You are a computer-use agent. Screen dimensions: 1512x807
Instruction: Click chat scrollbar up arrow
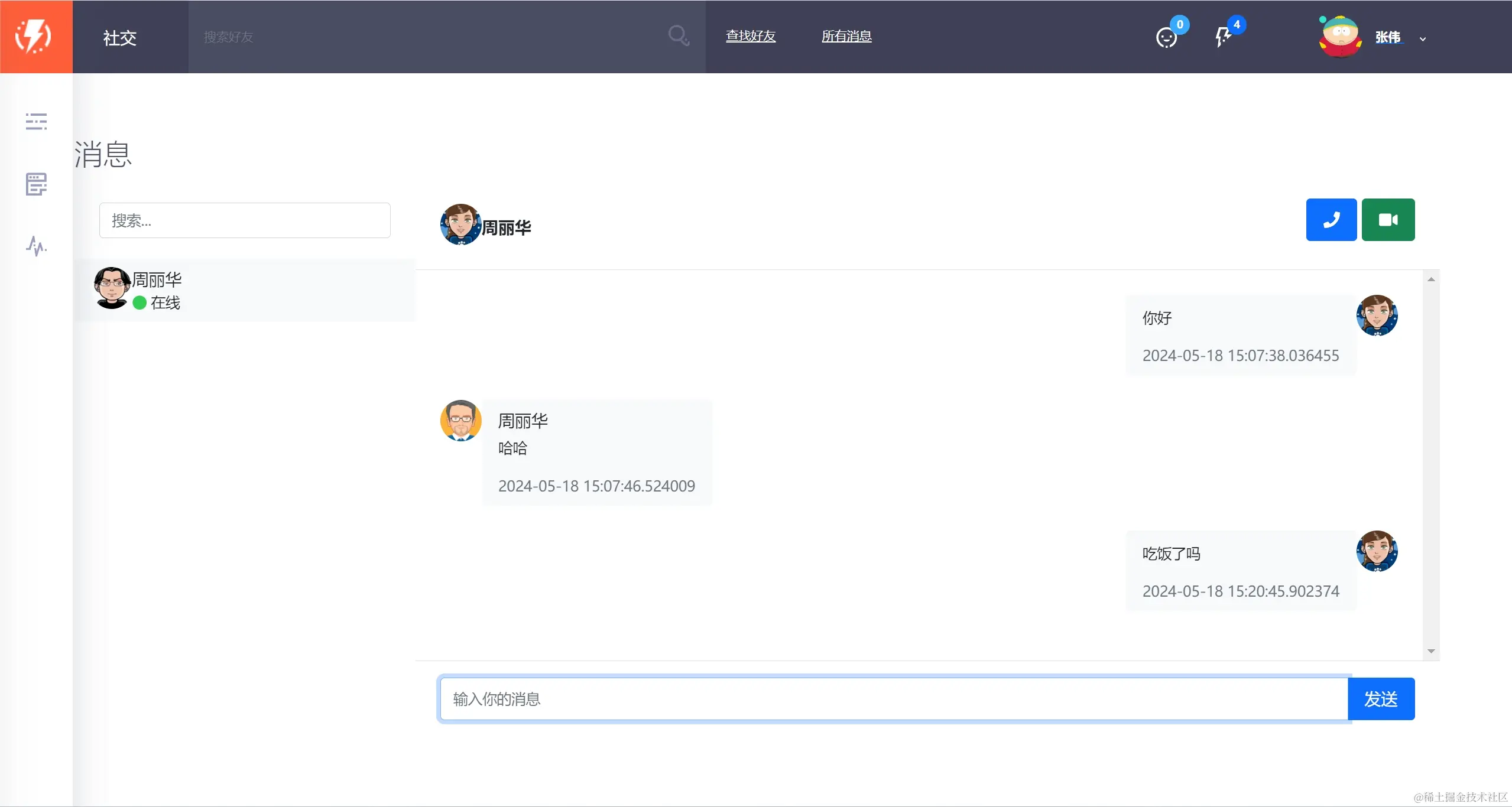coord(1431,279)
